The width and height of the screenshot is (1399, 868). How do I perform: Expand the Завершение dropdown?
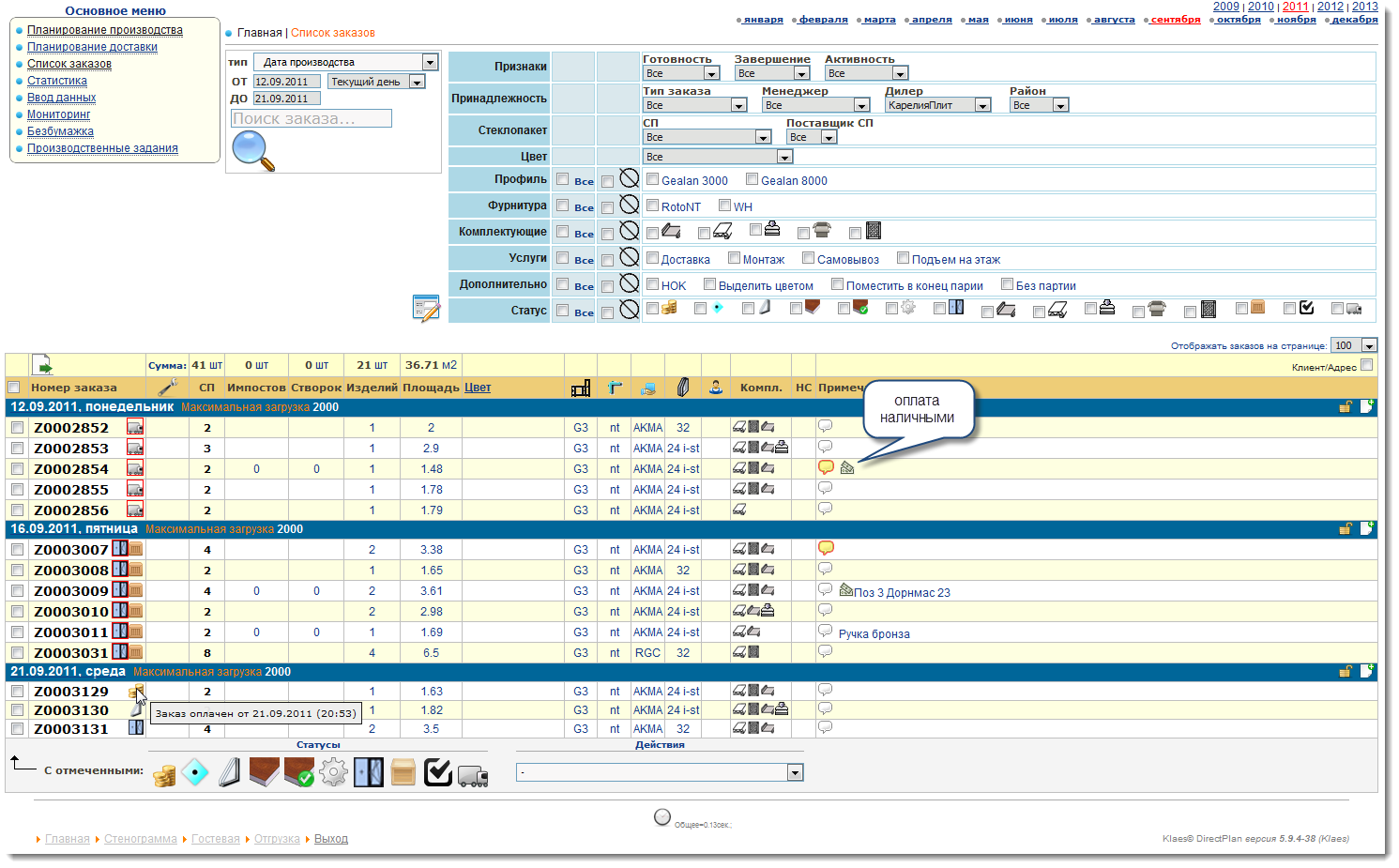[772, 73]
